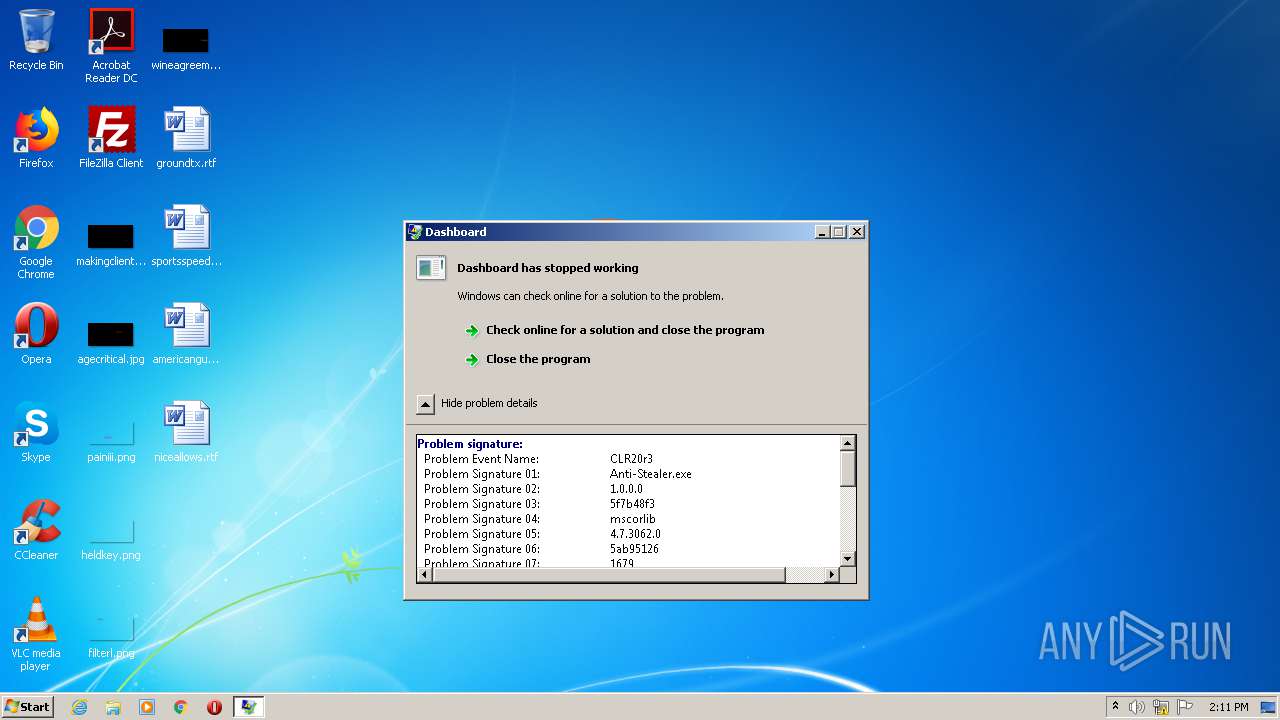Choose Close the program option
This screenshot has height=720, width=1280.
(x=537, y=359)
